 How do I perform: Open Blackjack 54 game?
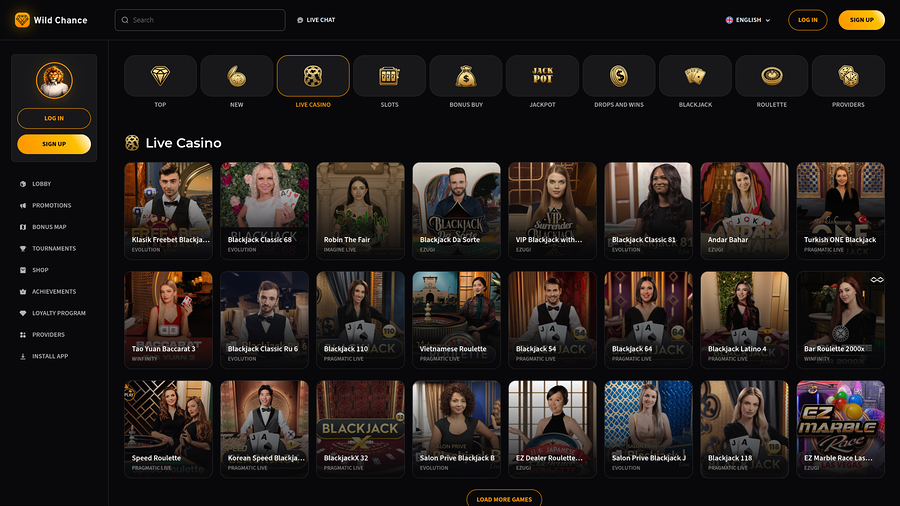tap(552, 320)
